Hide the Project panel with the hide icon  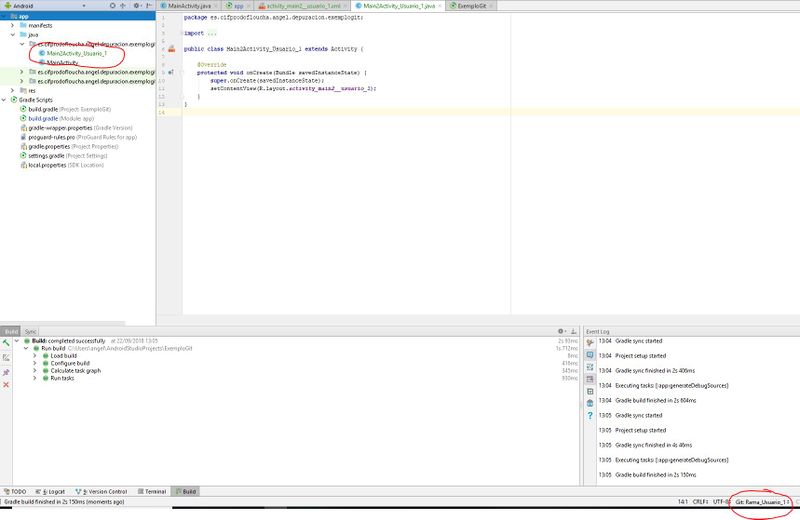148,6
